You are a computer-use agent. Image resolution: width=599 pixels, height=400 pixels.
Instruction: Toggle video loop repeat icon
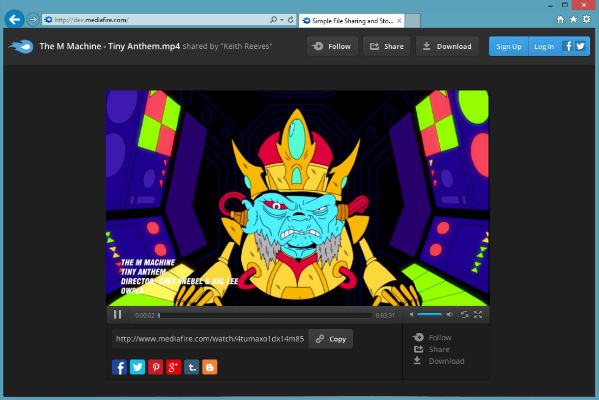[x=465, y=314]
